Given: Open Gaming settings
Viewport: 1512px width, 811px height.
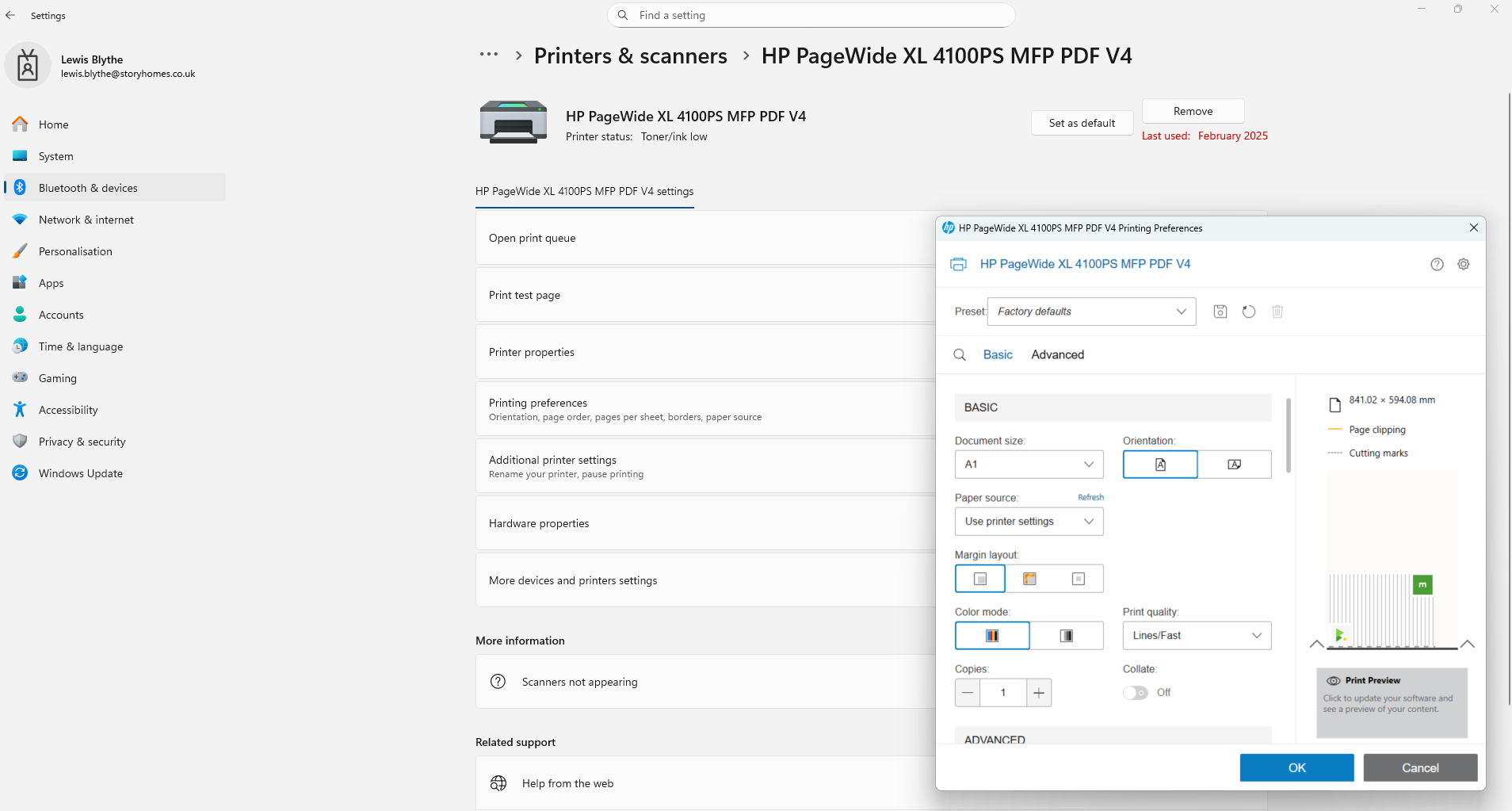Looking at the screenshot, I should point(115,378).
